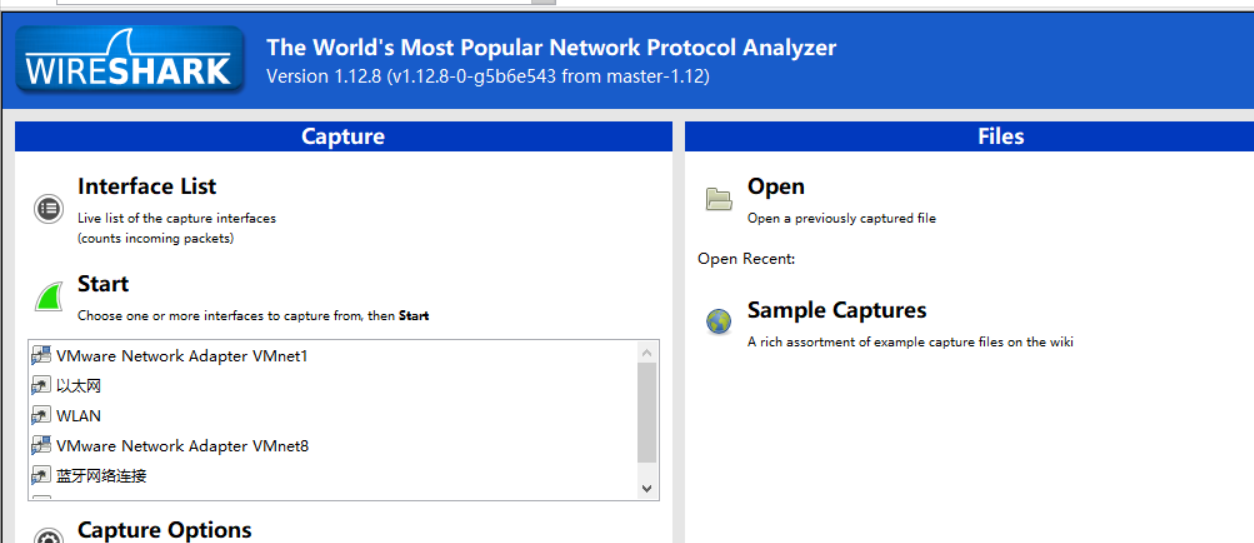
Task: Click the interface list scroll up arrow
Action: [x=647, y=352]
